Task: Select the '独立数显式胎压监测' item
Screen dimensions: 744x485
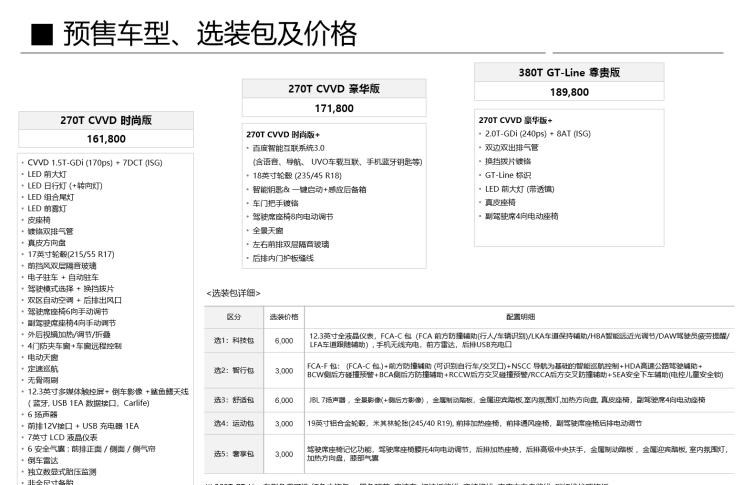Action: tap(62, 472)
